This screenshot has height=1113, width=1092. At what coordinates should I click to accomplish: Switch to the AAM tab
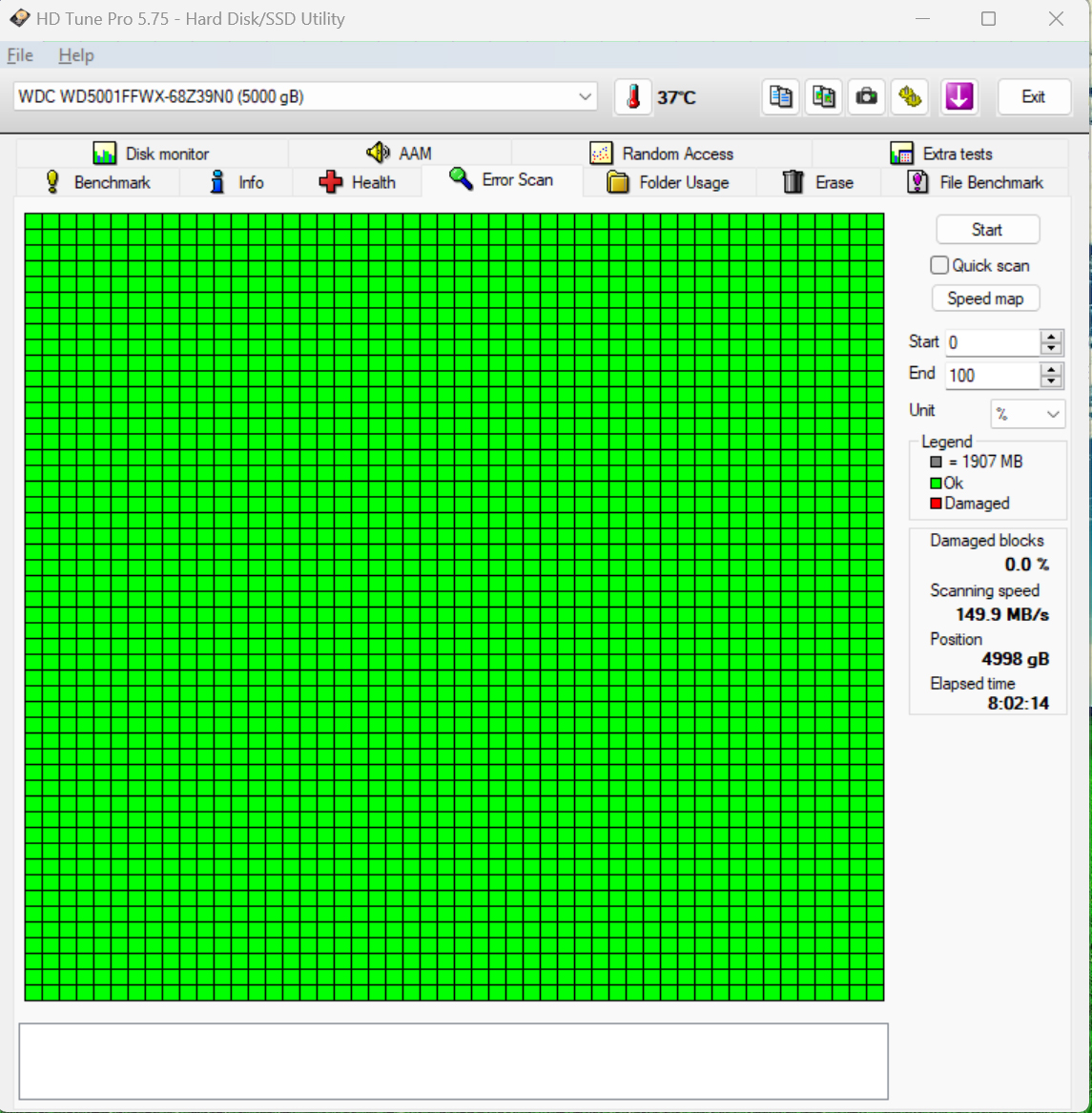pos(400,155)
